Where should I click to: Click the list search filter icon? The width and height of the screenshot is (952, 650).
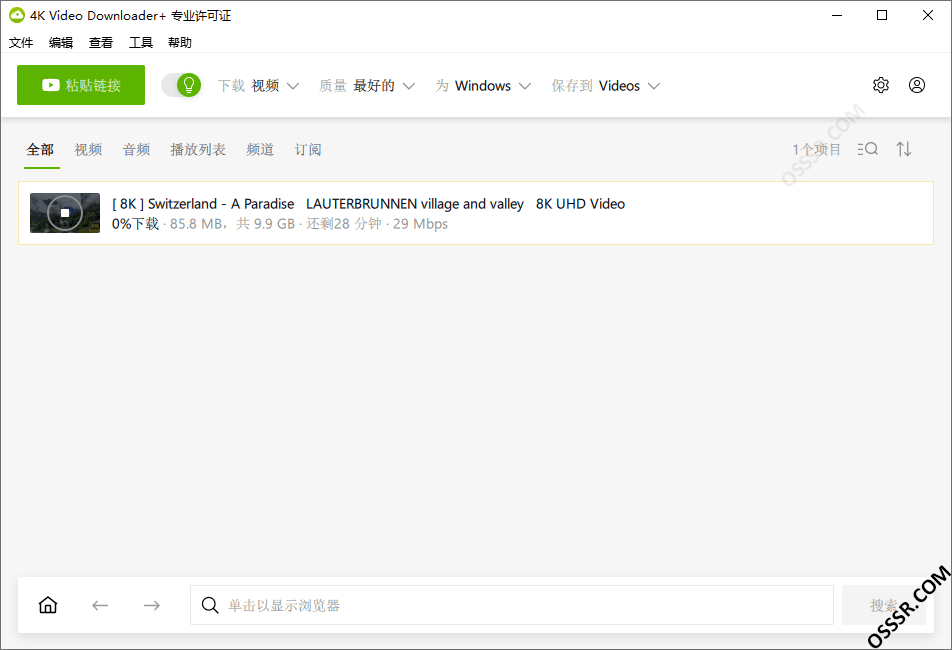[868, 149]
